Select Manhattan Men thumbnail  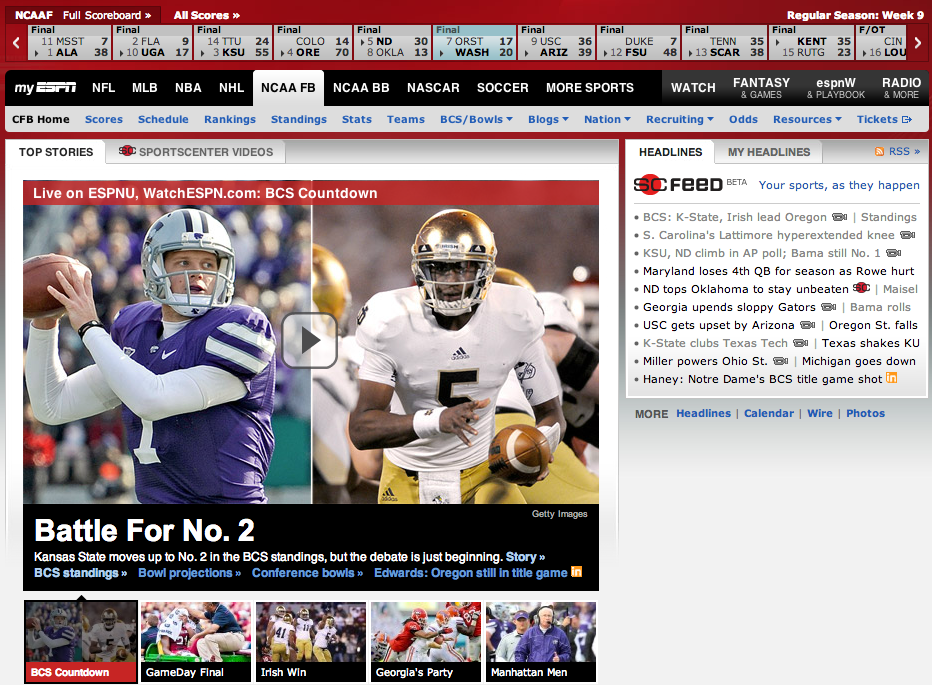(541, 642)
